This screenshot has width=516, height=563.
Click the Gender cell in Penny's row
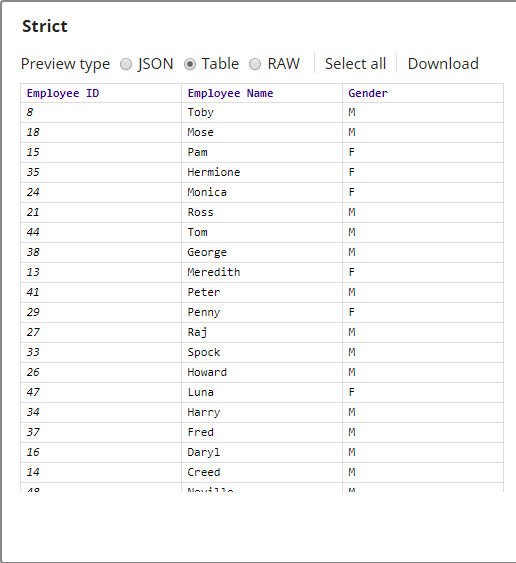[423, 312]
